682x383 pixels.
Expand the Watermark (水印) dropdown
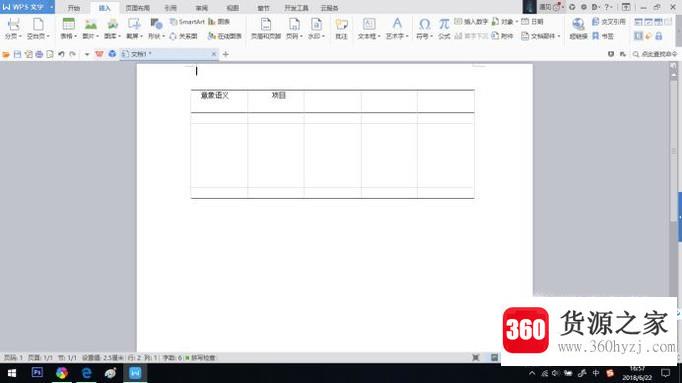[323, 37]
